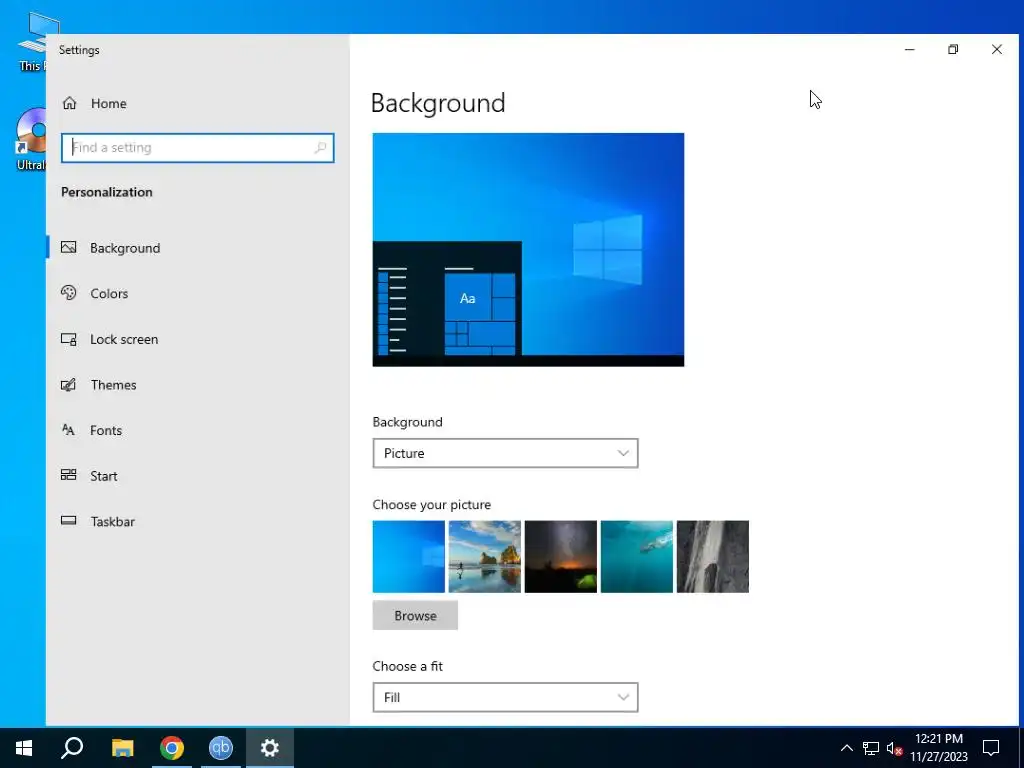Click the Taskbar icon in sidebar
The image size is (1024, 768).
click(69, 520)
